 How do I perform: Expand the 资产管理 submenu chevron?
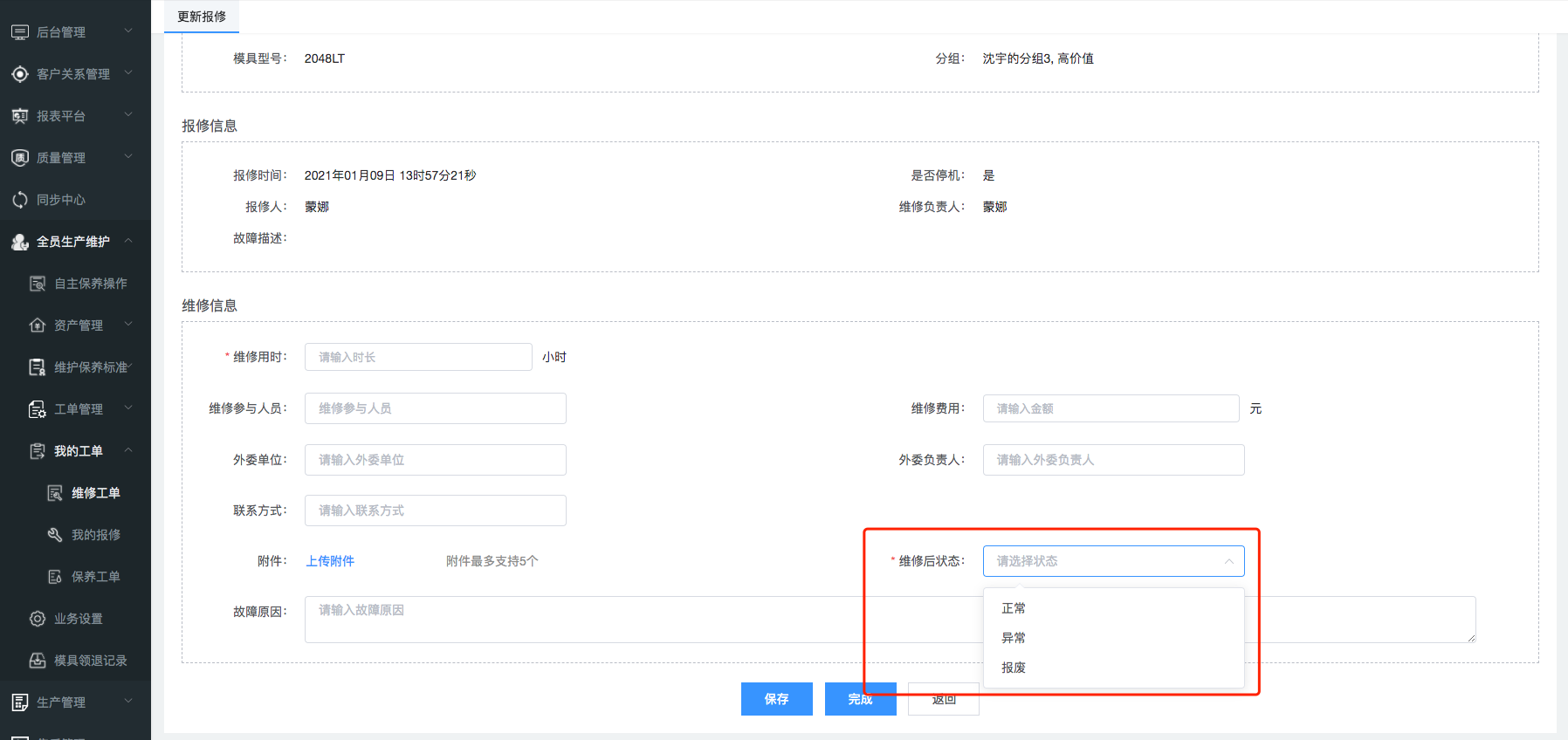[128, 325]
